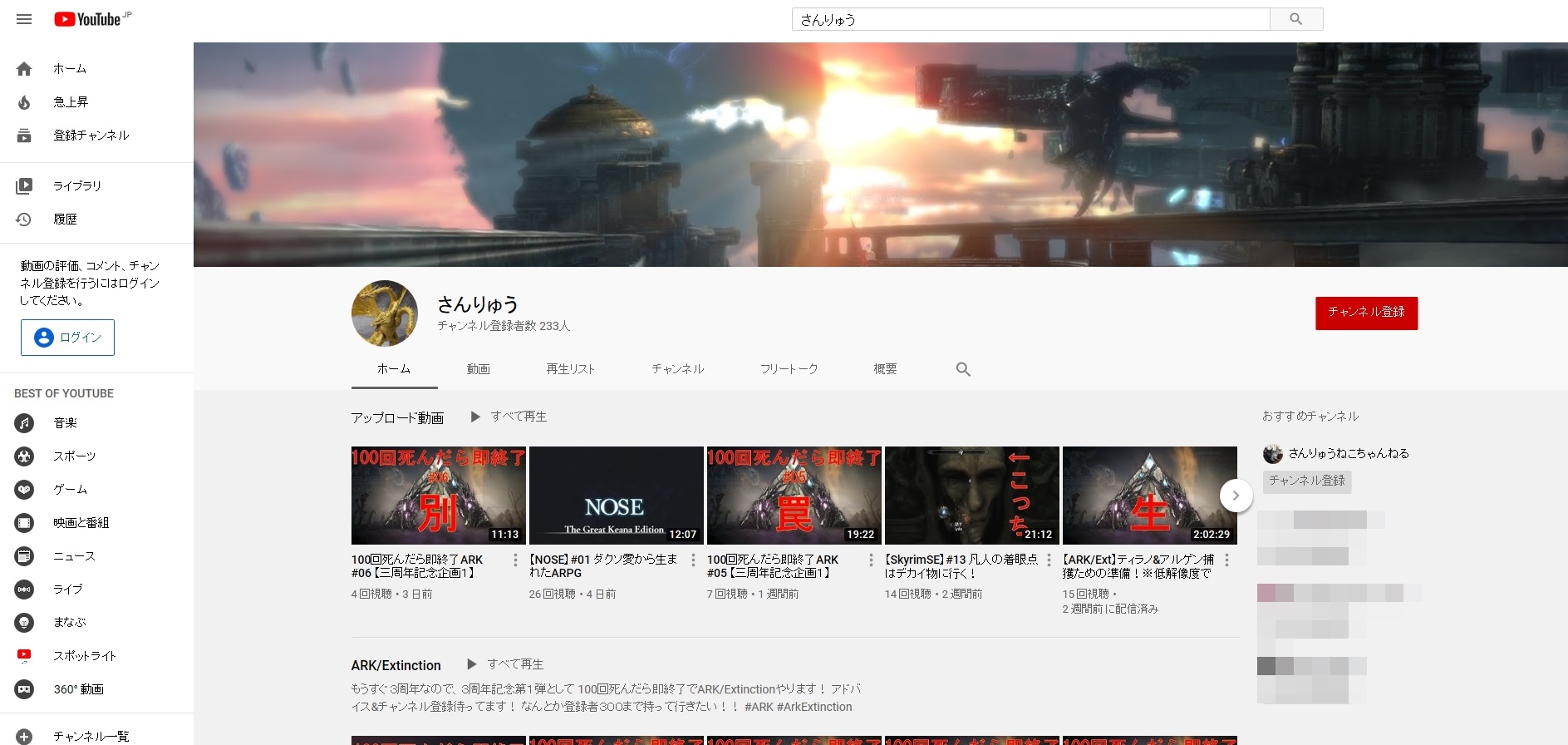1568x745 pixels.
Task: Open title 【NOSE】#01 ダクソ愛から生まれたARPG
Action: tap(603, 566)
